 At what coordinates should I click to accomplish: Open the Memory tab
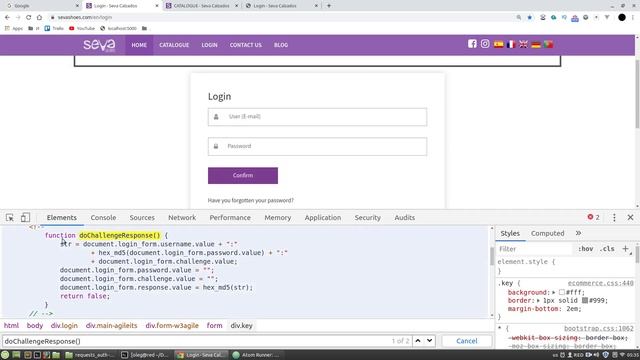[278, 218]
